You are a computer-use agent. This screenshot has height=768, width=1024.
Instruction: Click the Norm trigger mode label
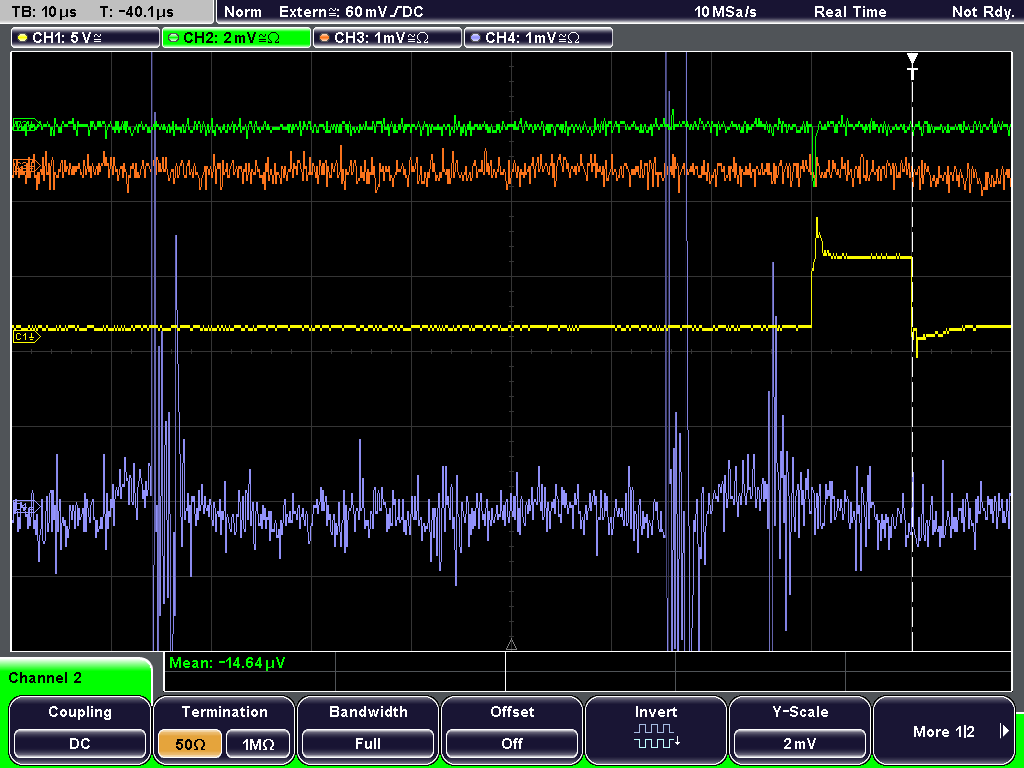tap(242, 12)
